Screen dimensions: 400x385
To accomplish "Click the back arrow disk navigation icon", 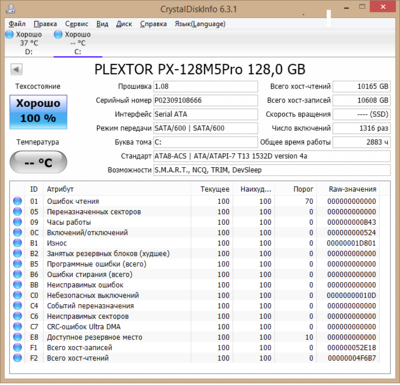I will pos(16,69).
